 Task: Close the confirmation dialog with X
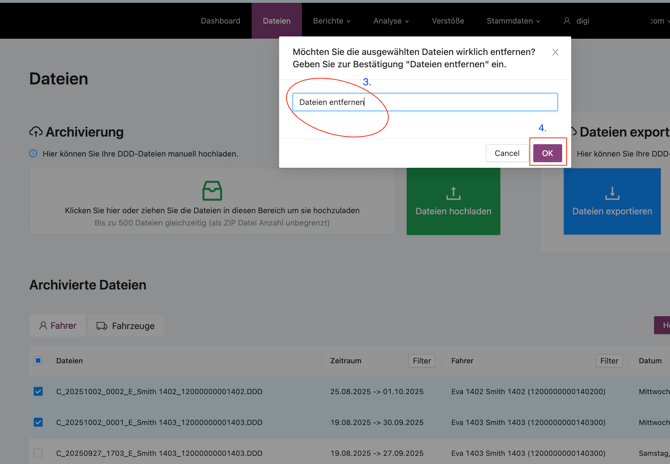pyautogui.click(x=555, y=52)
